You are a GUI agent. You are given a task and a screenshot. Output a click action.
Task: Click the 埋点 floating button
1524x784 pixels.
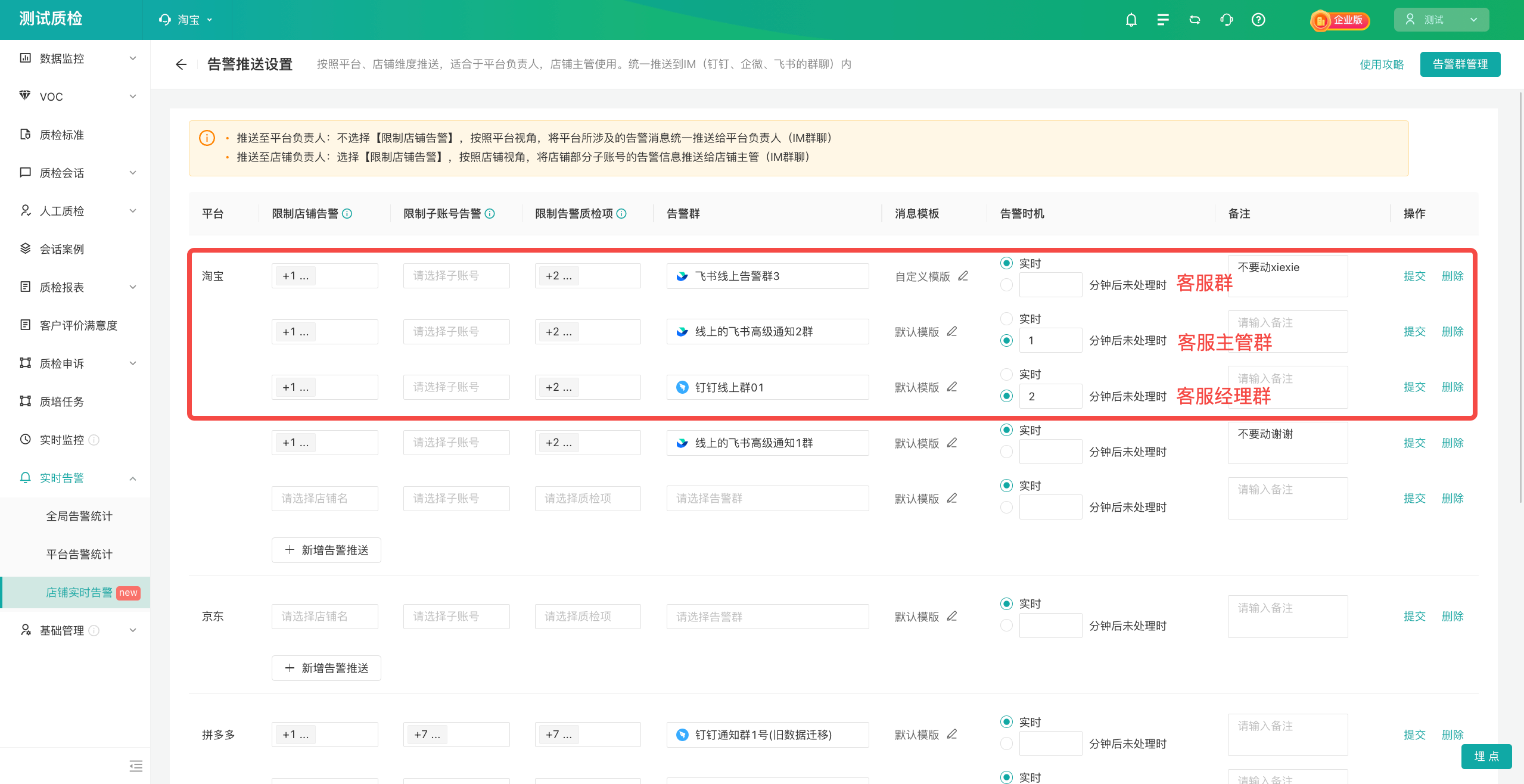click(1486, 756)
